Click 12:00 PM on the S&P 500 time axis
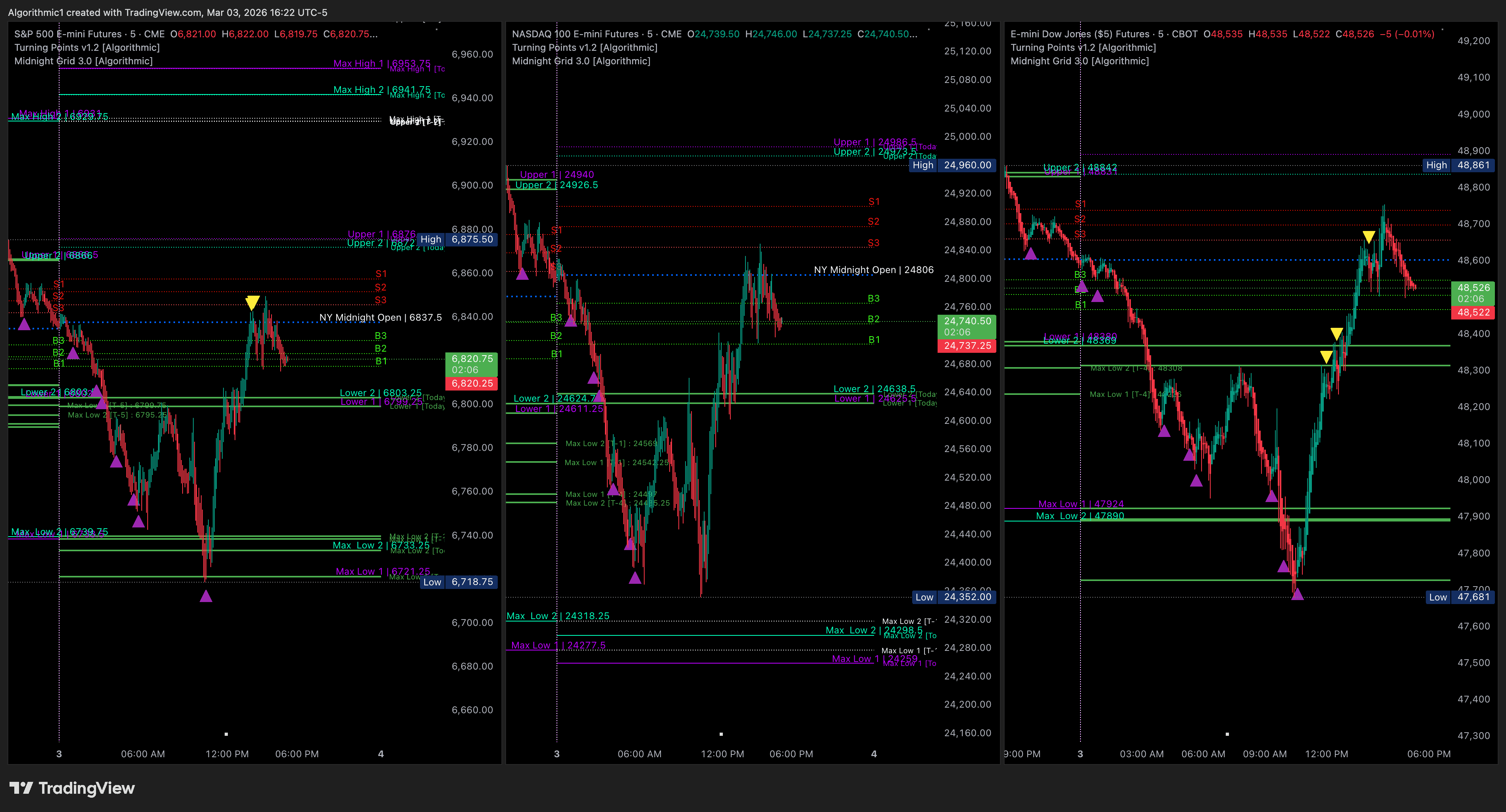1506x812 pixels. tap(227, 754)
